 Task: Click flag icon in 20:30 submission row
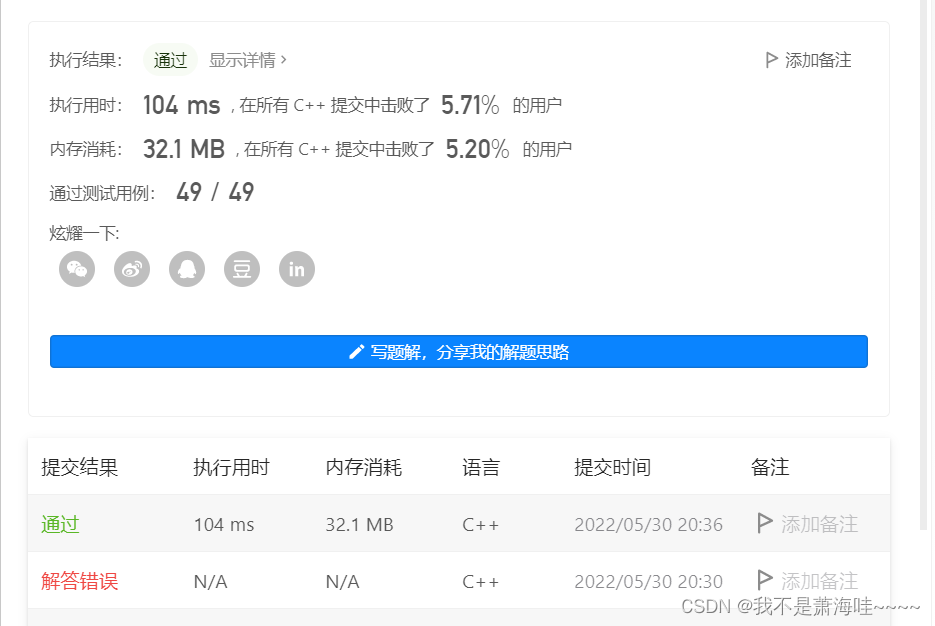[x=764, y=579]
